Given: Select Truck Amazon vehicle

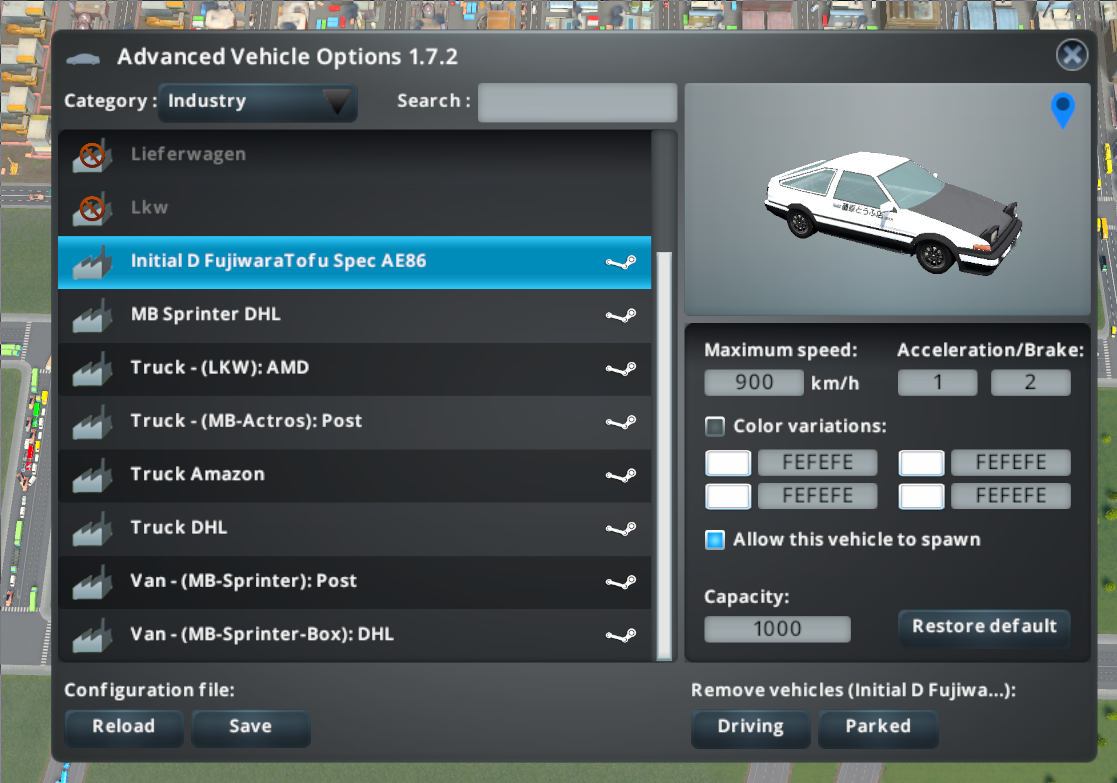Looking at the screenshot, I should [354, 476].
